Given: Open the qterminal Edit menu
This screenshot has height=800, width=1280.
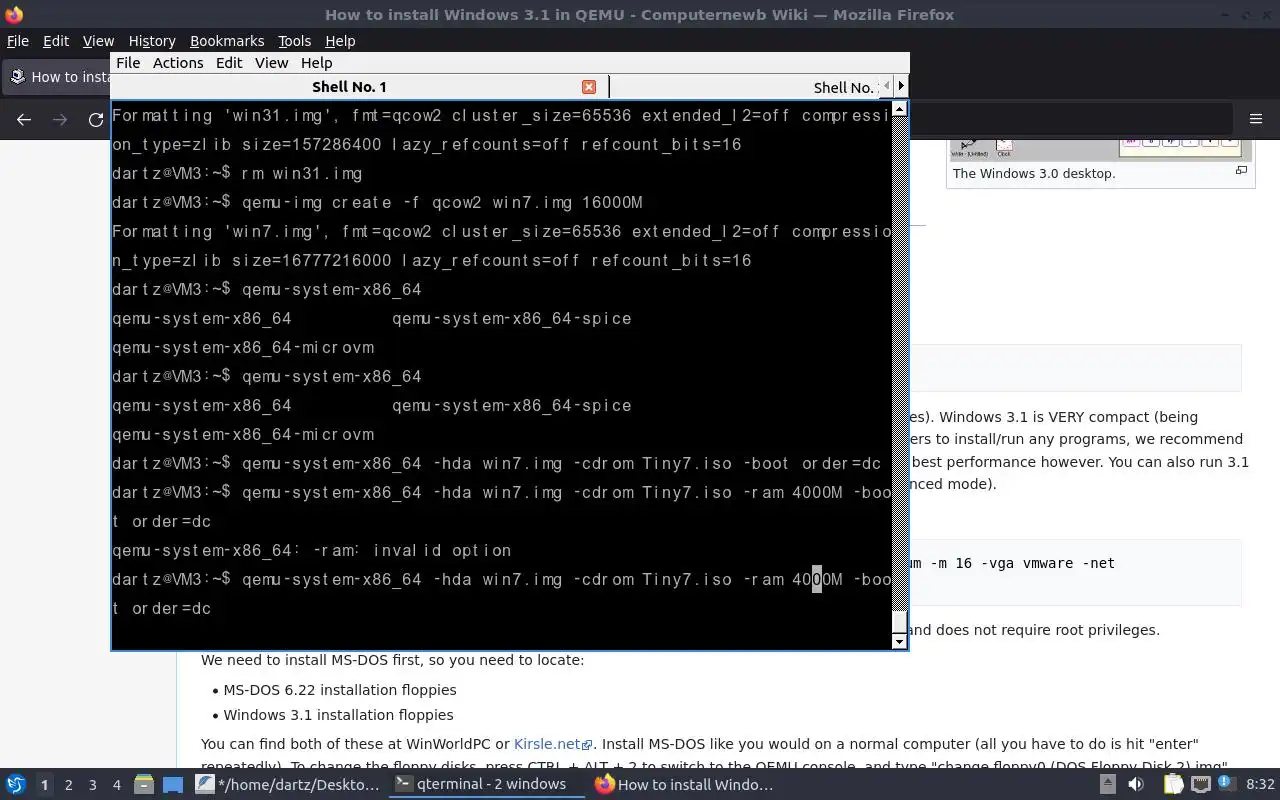Looking at the screenshot, I should pyautogui.click(x=229, y=63).
